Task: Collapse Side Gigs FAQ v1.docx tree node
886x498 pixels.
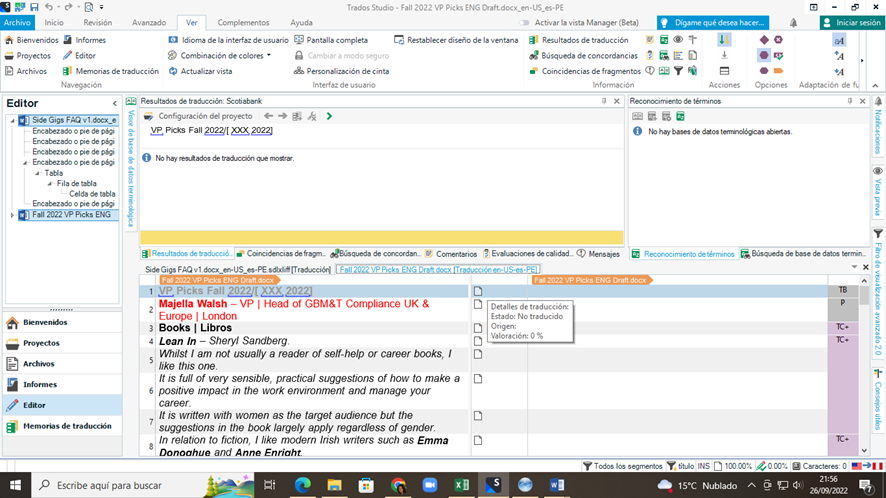Action: click(x=12, y=120)
